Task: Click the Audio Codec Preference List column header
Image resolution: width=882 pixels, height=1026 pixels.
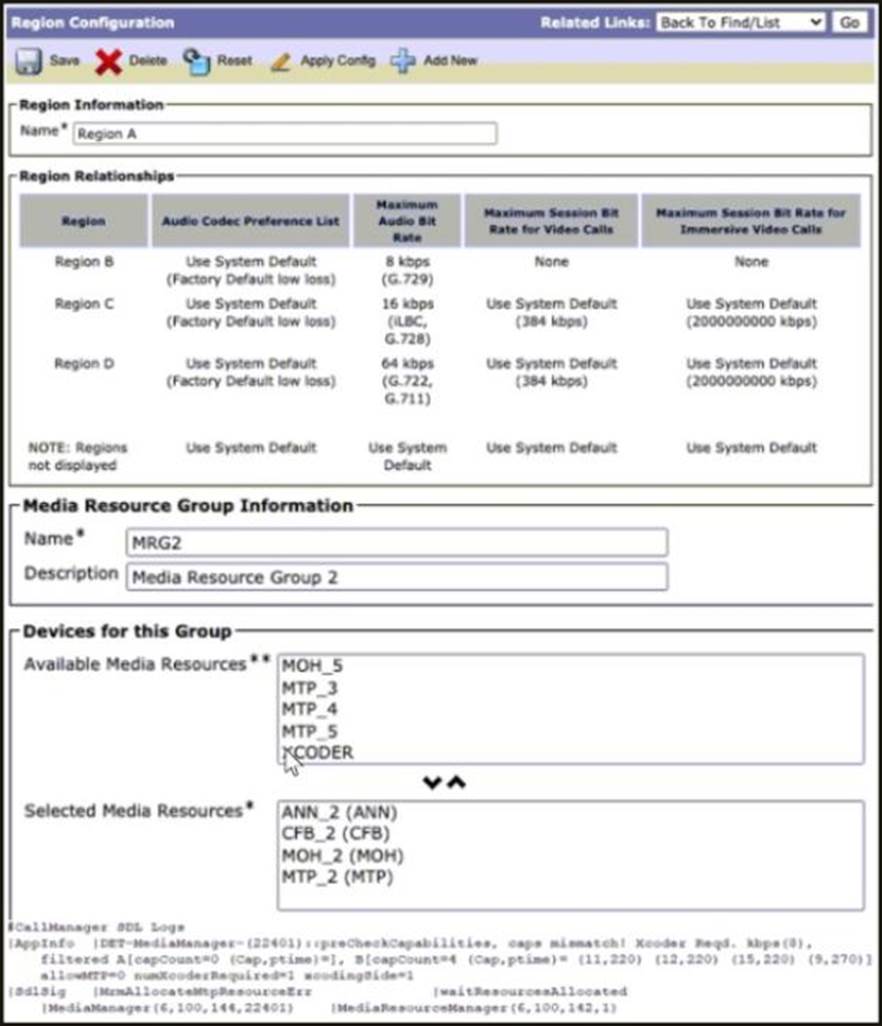Action: tap(251, 221)
